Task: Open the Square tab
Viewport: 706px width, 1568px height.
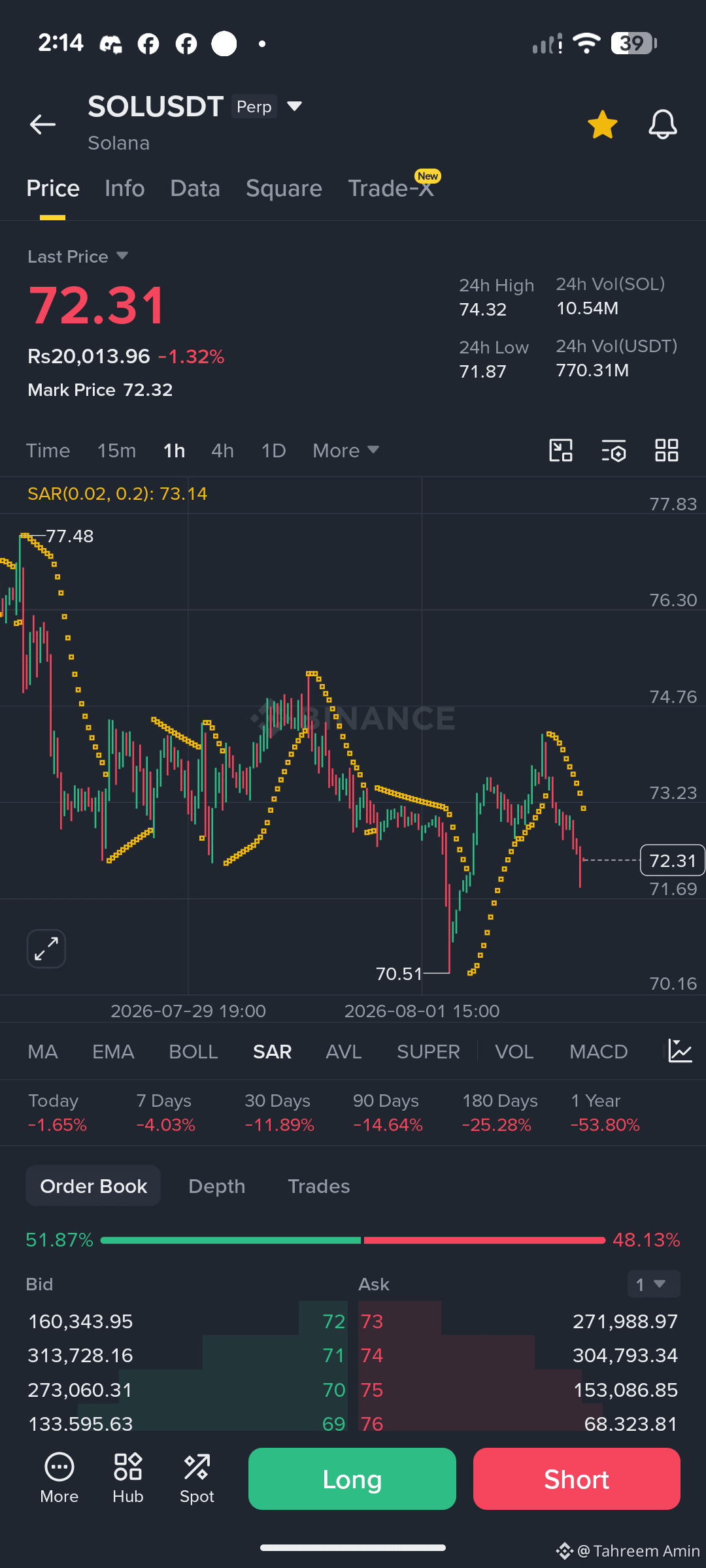Action: 284,188
